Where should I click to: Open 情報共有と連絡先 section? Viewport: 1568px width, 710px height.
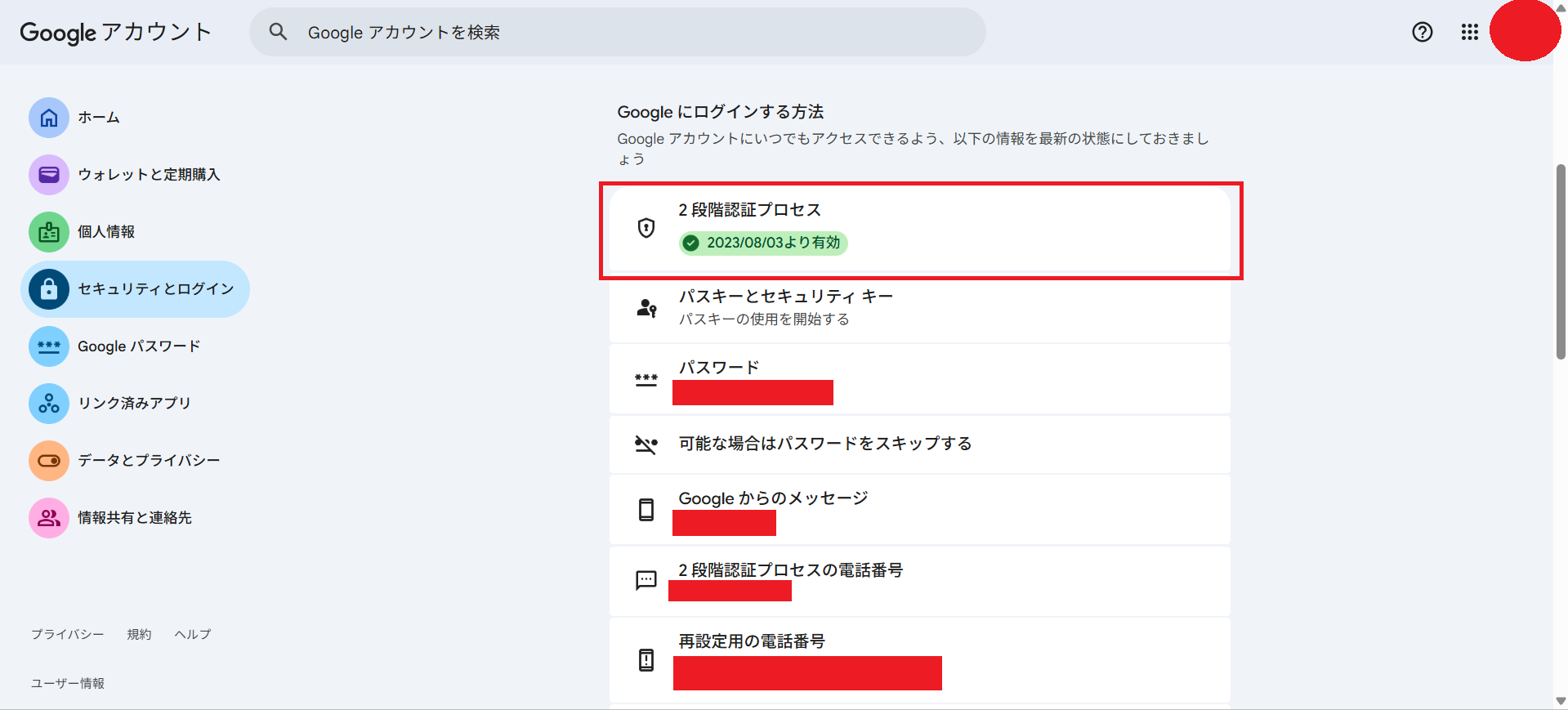tap(135, 518)
